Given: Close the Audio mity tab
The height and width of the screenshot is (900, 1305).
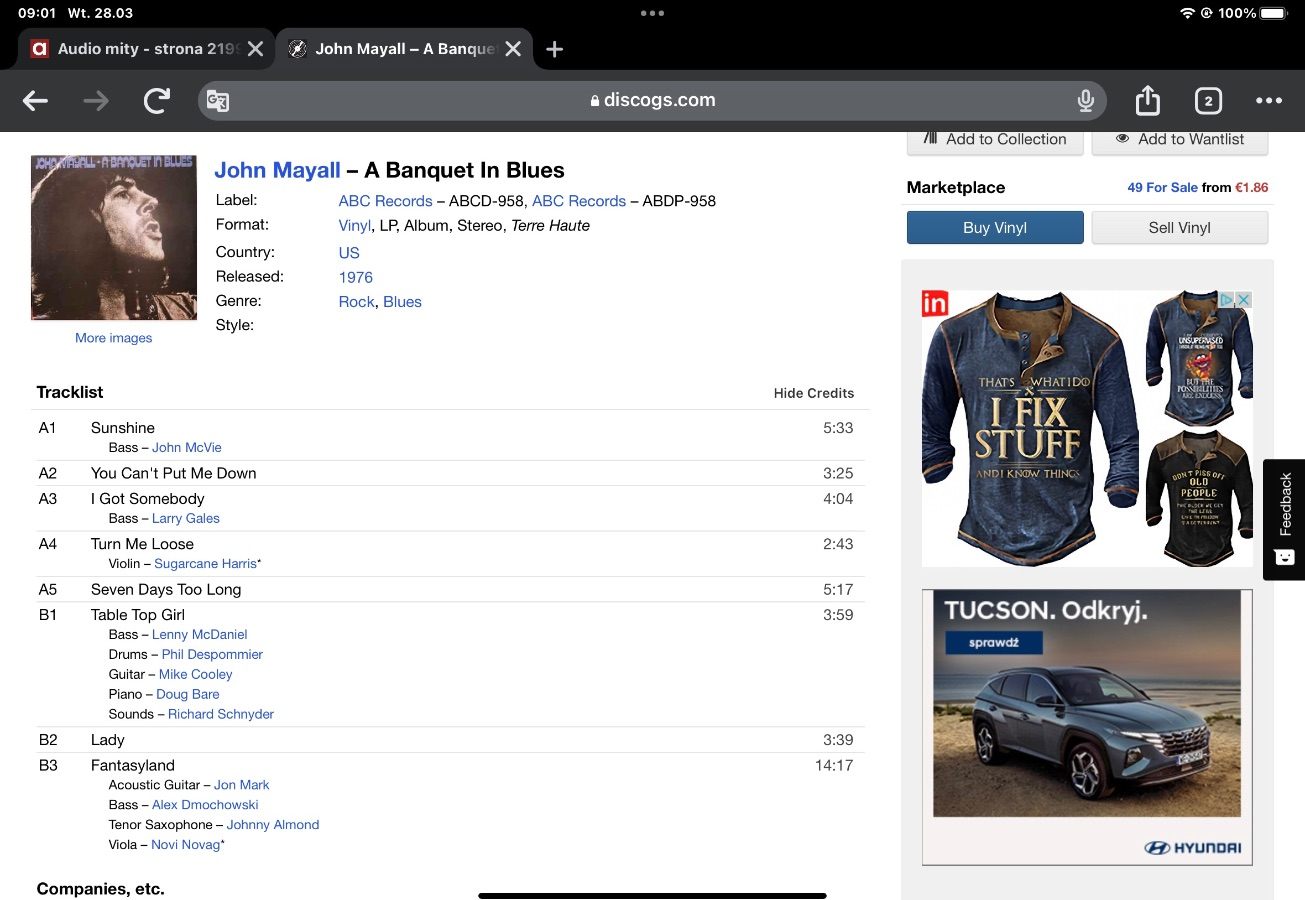Looking at the screenshot, I should (256, 49).
